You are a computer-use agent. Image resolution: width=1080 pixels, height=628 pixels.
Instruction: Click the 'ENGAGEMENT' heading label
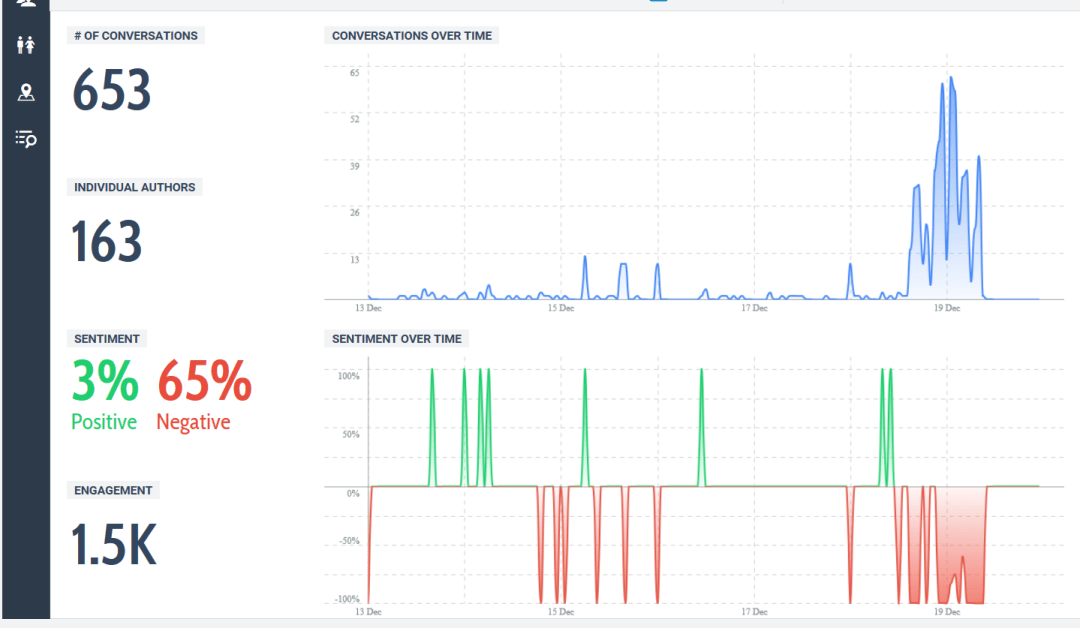pos(113,491)
